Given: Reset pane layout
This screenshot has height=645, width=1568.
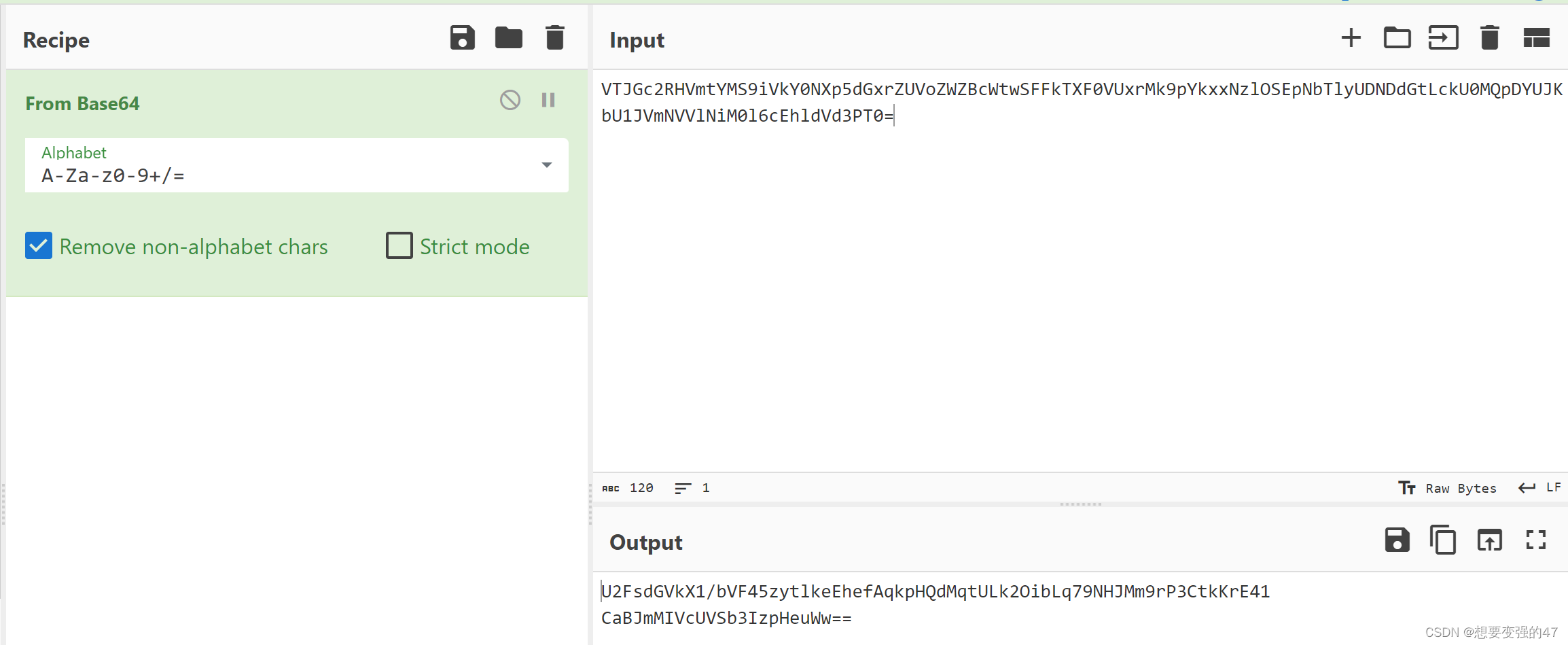Looking at the screenshot, I should click(x=1536, y=38).
